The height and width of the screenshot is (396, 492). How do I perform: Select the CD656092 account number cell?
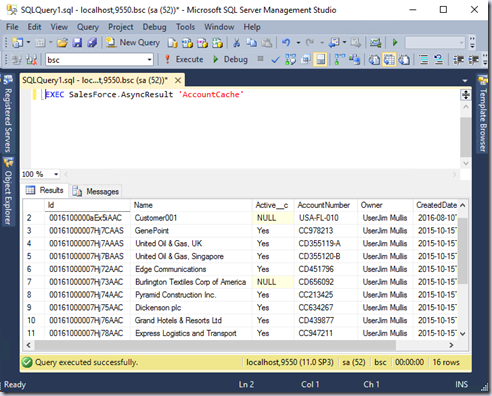(x=326, y=282)
